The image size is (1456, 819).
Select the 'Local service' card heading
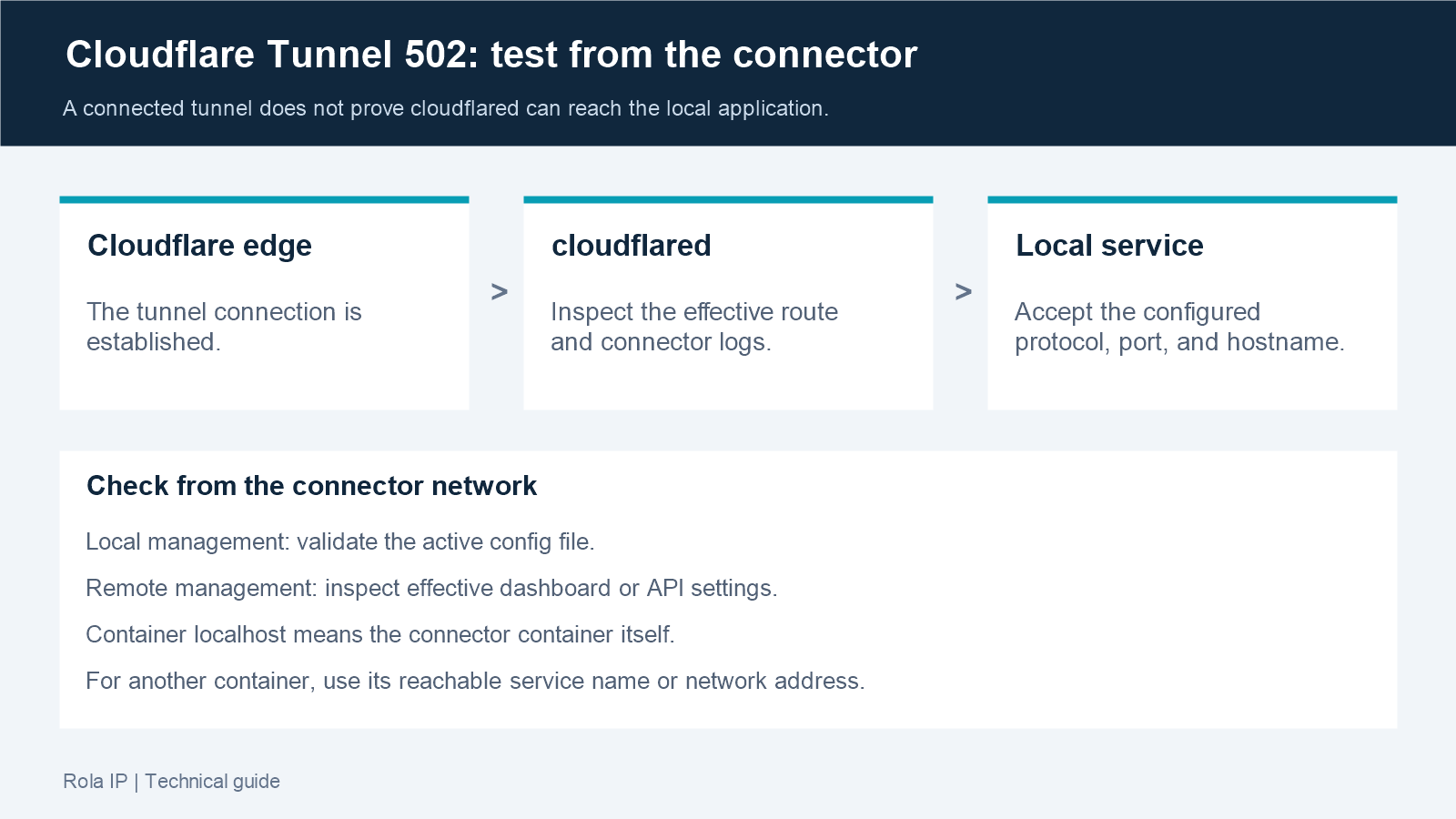tap(1109, 246)
